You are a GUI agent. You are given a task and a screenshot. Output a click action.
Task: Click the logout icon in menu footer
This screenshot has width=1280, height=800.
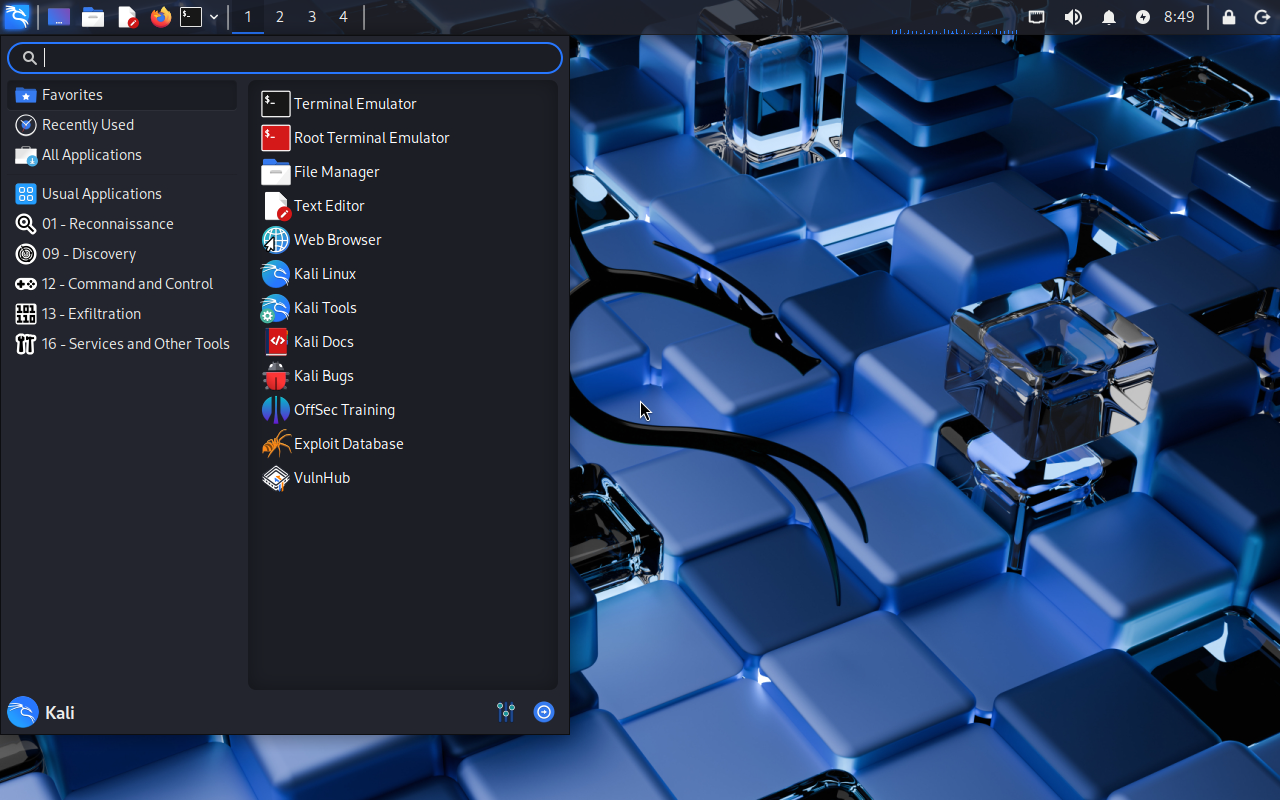tap(544, 712)
